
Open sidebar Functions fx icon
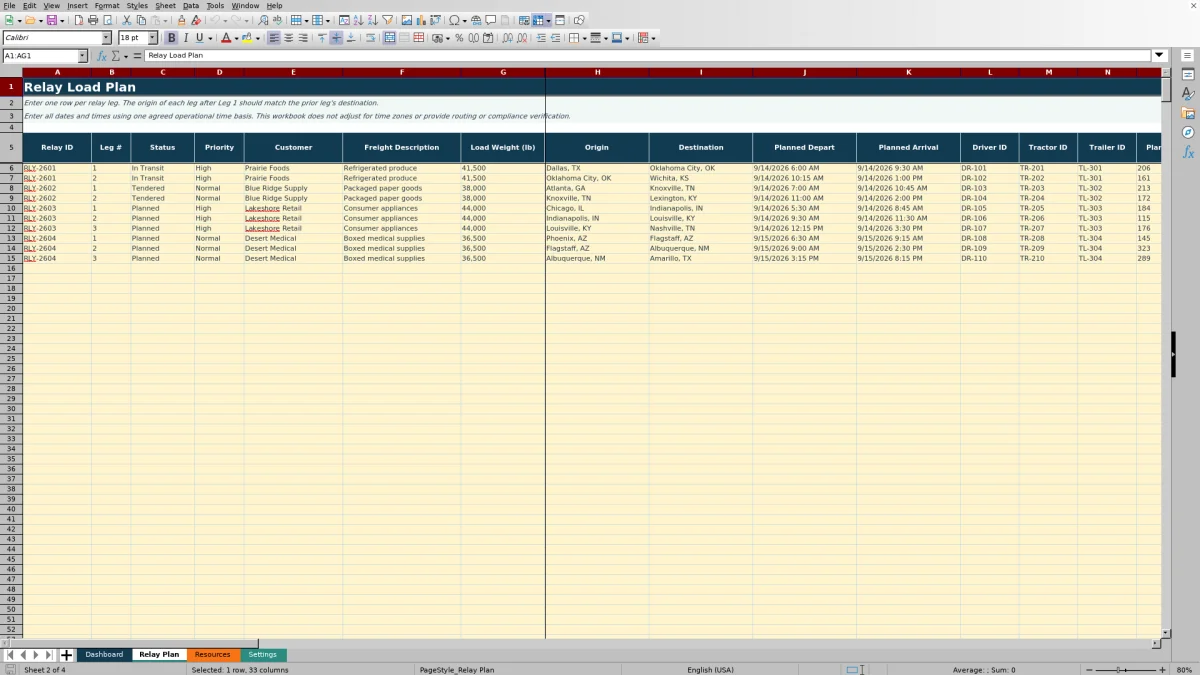(1188, 152)
